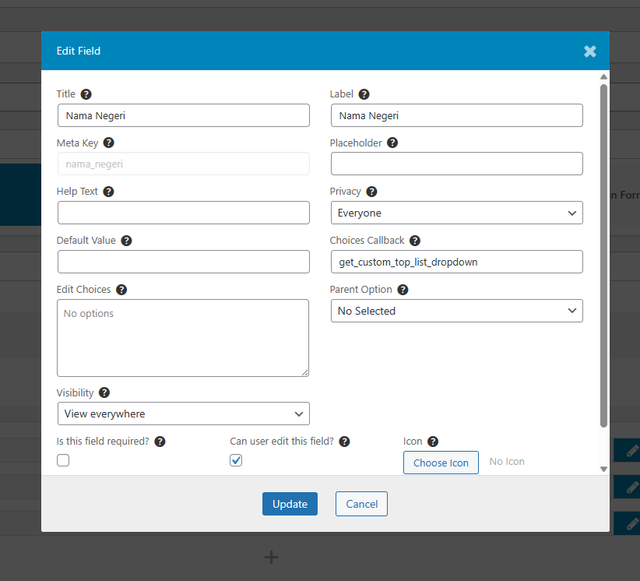Screen dimensions: 640x581
Task: Click the middle pencil edit icon behind the dialog
Action: (x=632, y=487)
